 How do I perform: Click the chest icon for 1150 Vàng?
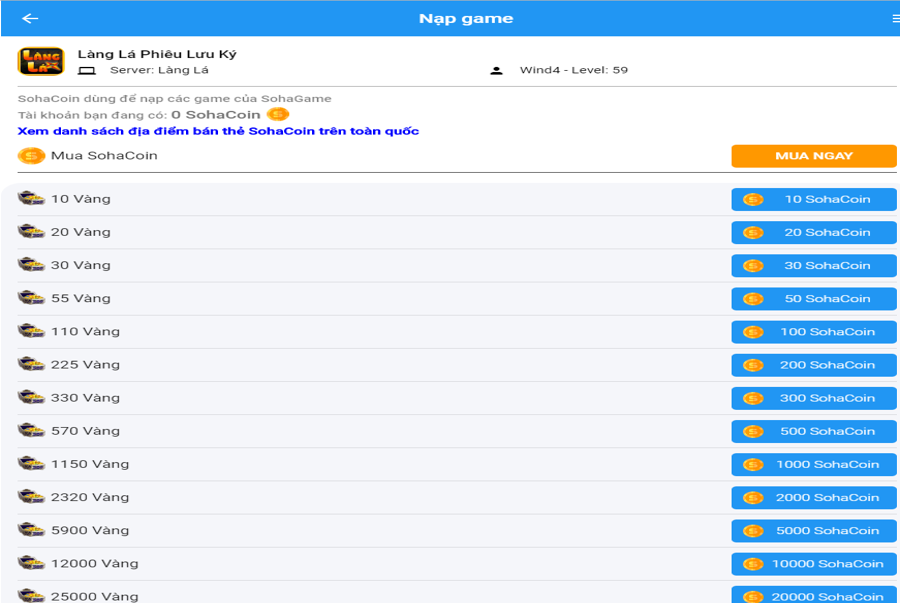(31, 464)
